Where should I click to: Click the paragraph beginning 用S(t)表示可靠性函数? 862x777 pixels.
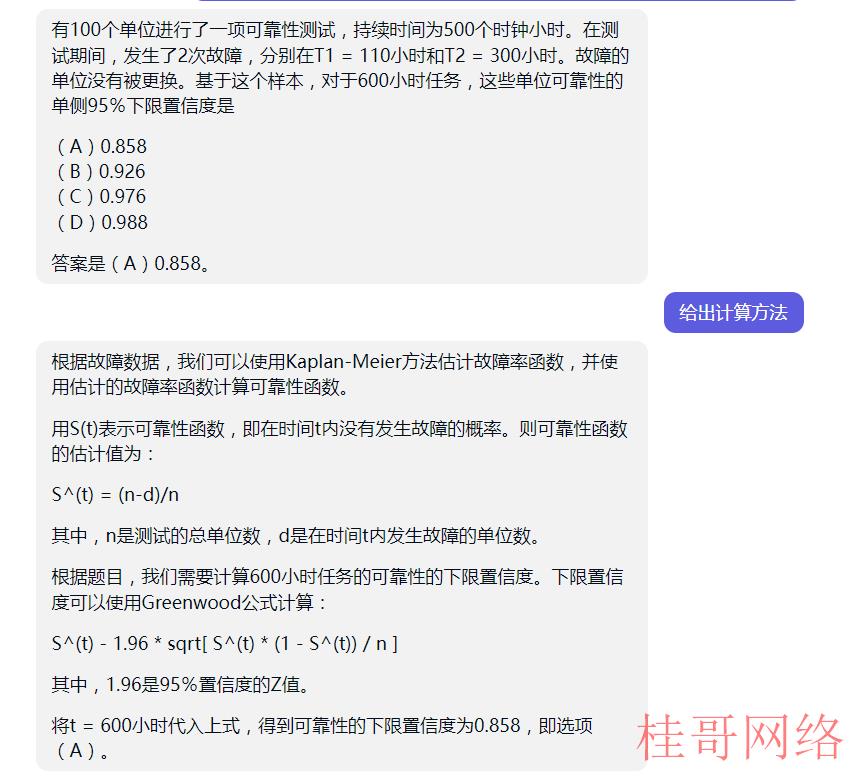(x=339, y=441)
